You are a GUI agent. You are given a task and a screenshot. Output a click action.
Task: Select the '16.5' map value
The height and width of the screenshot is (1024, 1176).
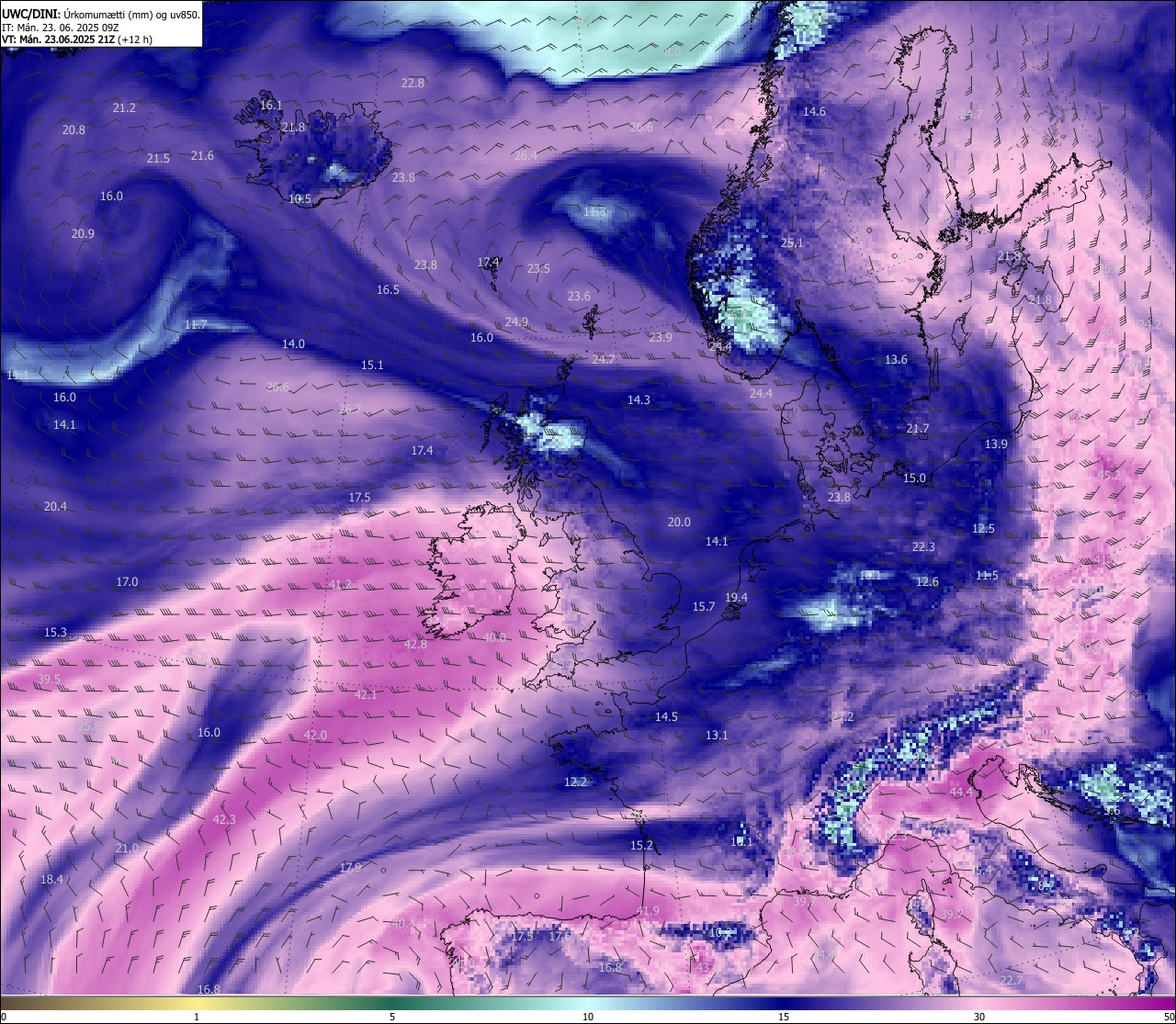[x=388, y=290]
